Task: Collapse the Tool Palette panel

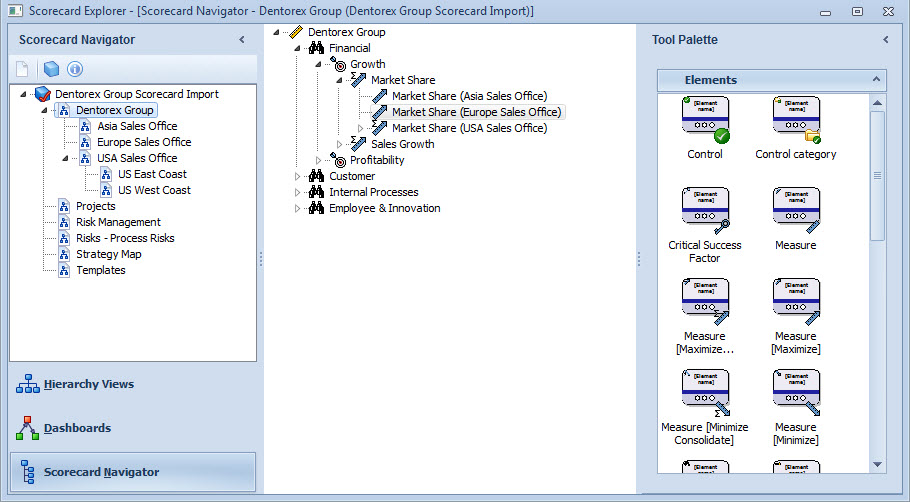Action: 885,40
